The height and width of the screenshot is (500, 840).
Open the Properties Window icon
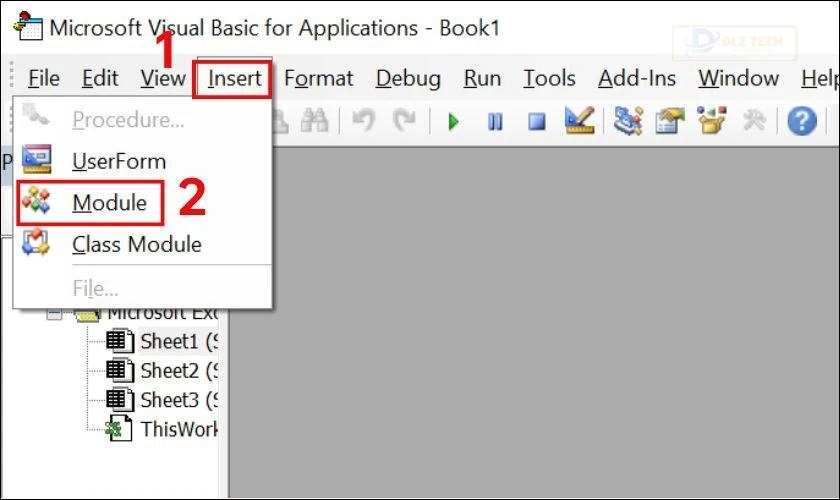tap(670, 121)
